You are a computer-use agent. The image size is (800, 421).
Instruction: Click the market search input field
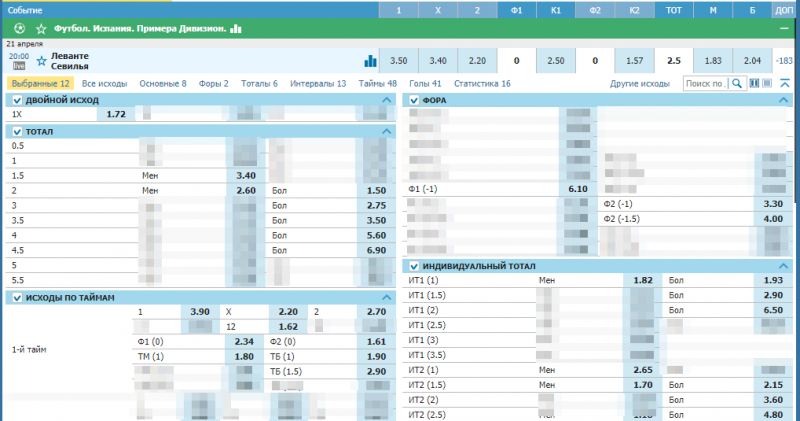click(x=704, y=84)
